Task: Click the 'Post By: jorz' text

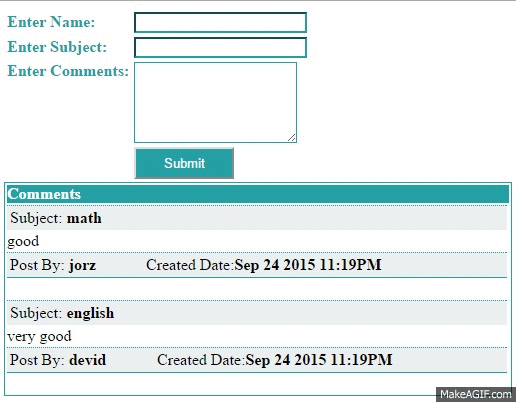Action: pos(53,265)
